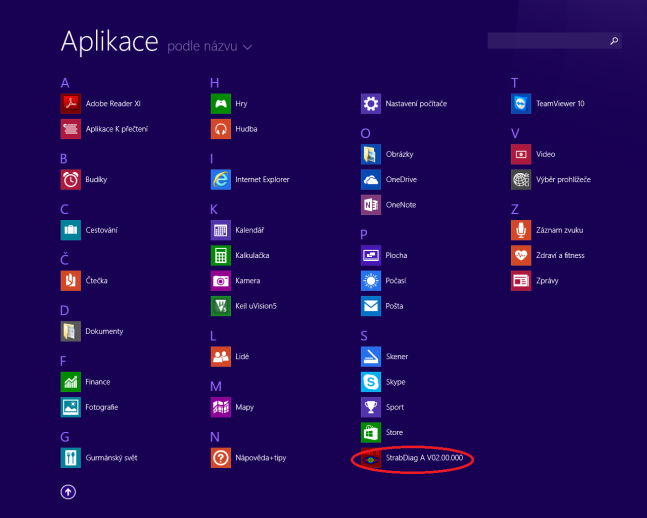647x518 pixels.
Task: Open the Cestování suitcase icon
Action: 71,230
